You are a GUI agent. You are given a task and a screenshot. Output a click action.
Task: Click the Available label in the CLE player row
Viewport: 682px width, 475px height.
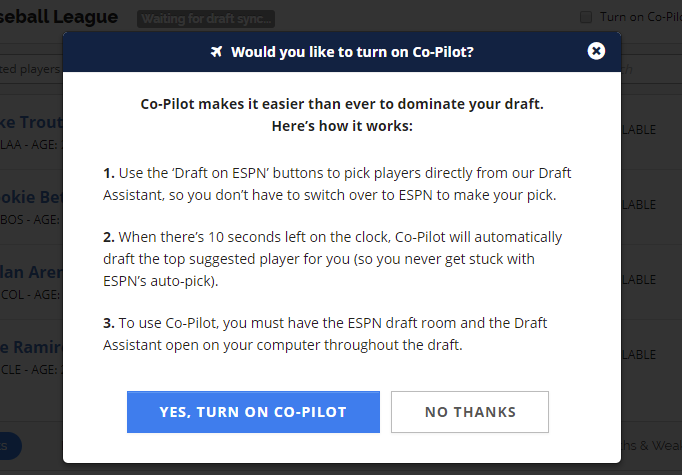tap(639, 355)
